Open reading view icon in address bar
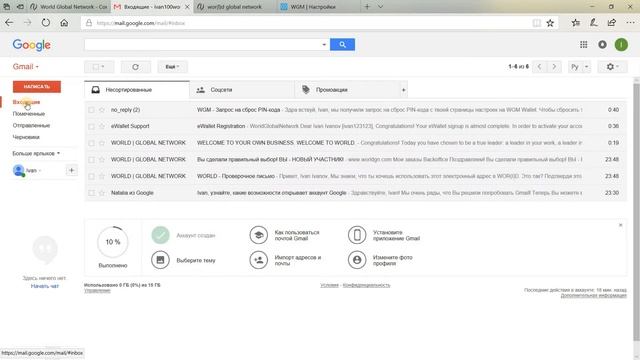640x360 pixels. point(537,23)
